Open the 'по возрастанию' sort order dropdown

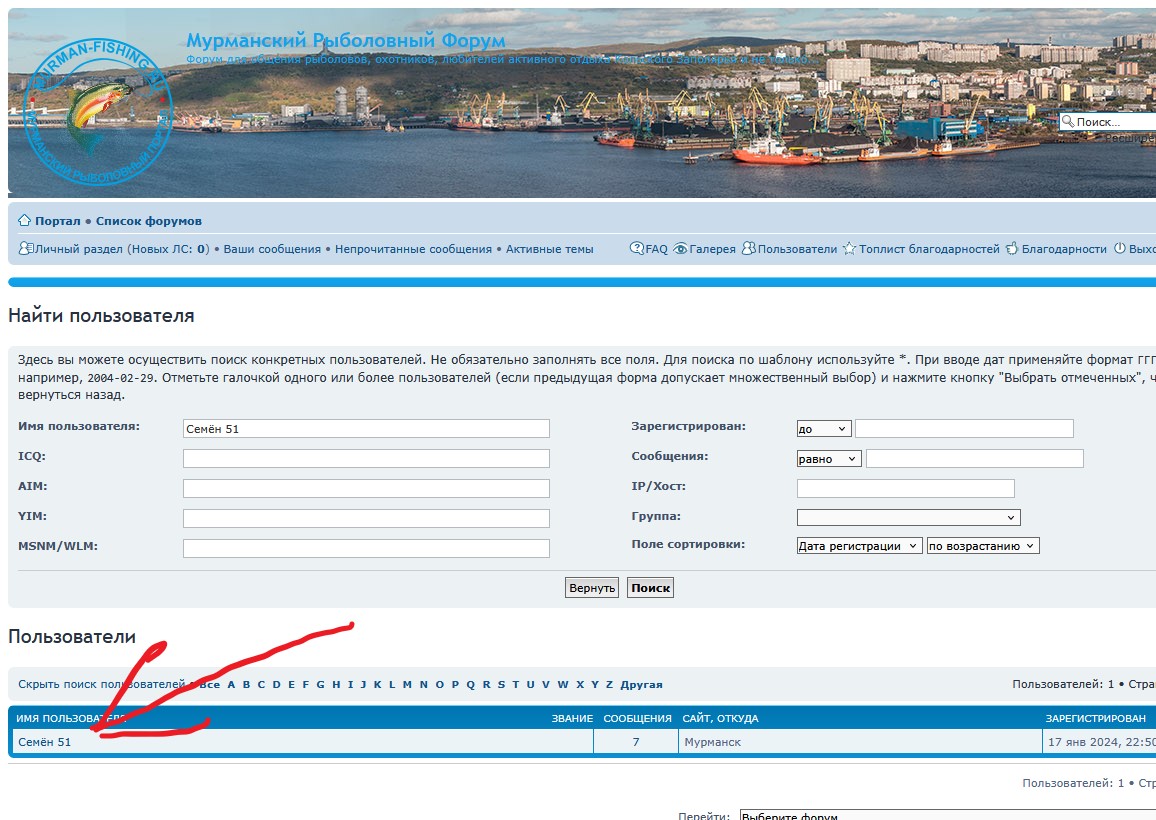[983, 546]
